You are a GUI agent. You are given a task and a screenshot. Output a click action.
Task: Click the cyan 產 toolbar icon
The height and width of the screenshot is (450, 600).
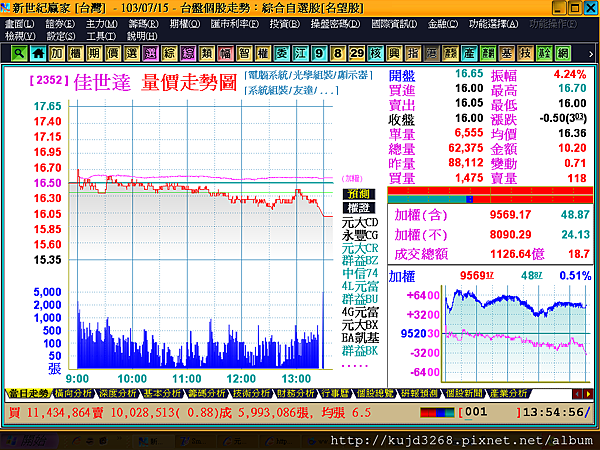(x=469, y=53)
